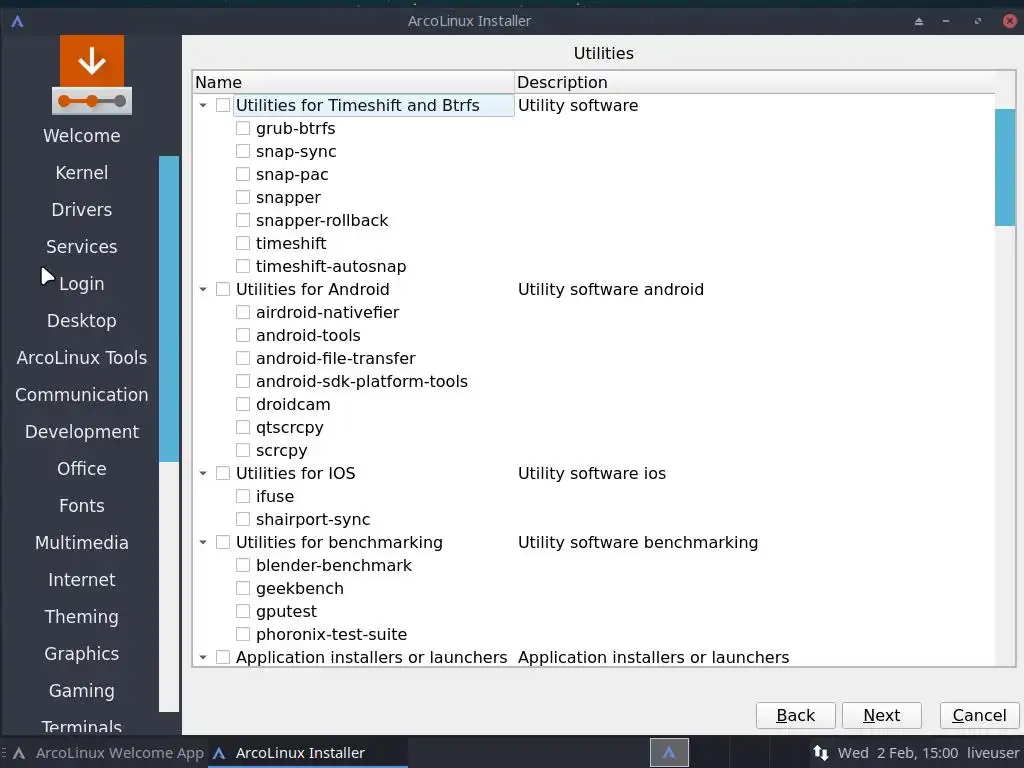Open the Kernel section in sidebar

(x=82, y=172)
